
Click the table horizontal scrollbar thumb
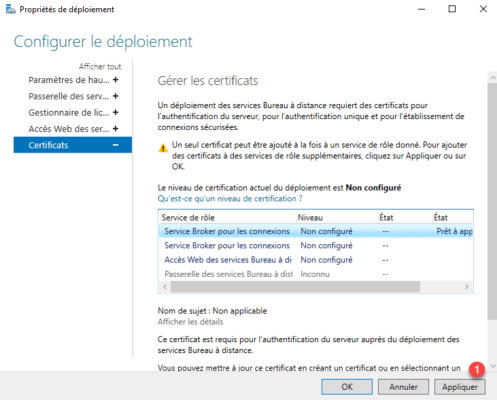295,287
